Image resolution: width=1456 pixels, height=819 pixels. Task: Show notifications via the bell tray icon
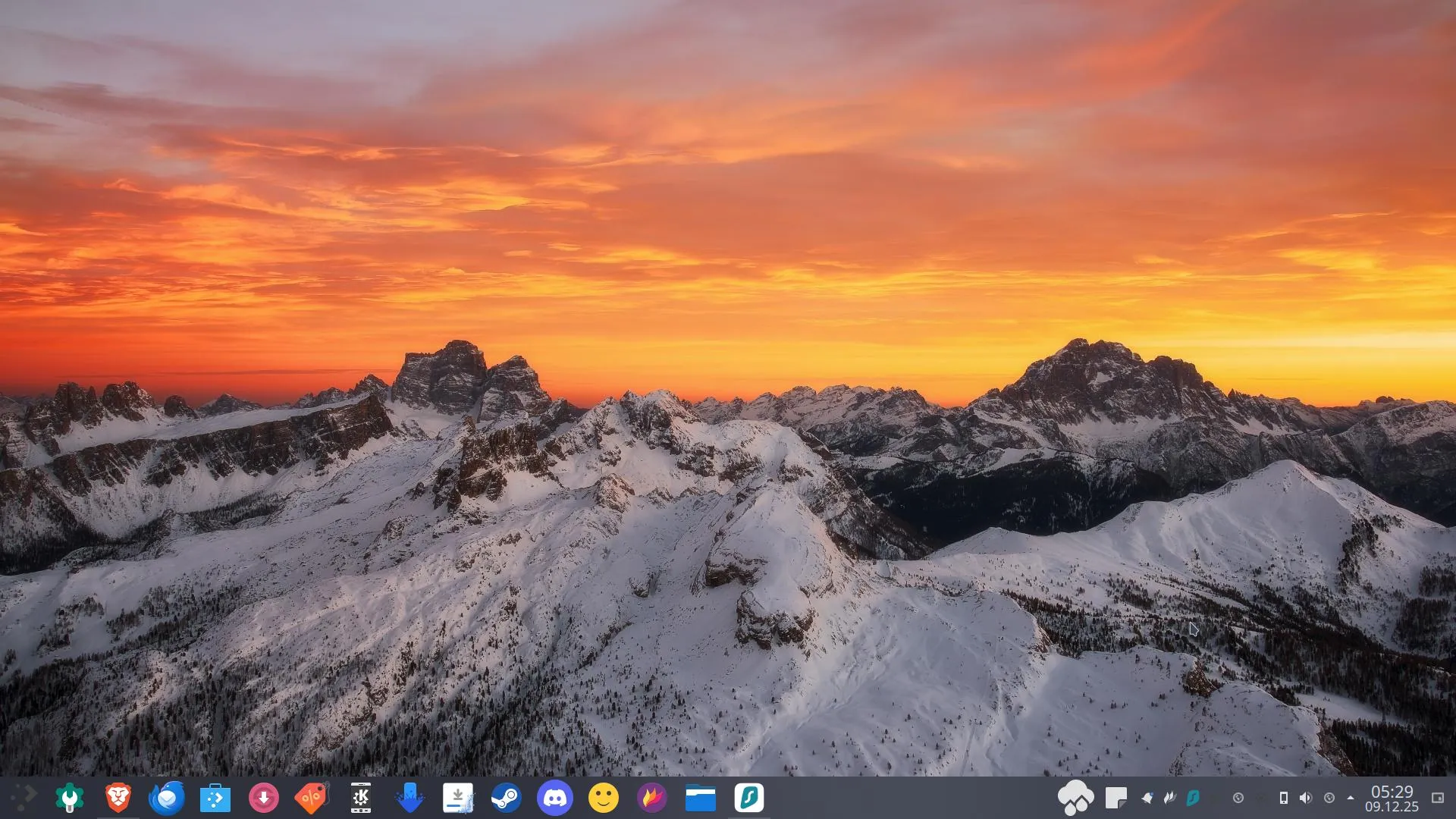[x=1147, y=797]
